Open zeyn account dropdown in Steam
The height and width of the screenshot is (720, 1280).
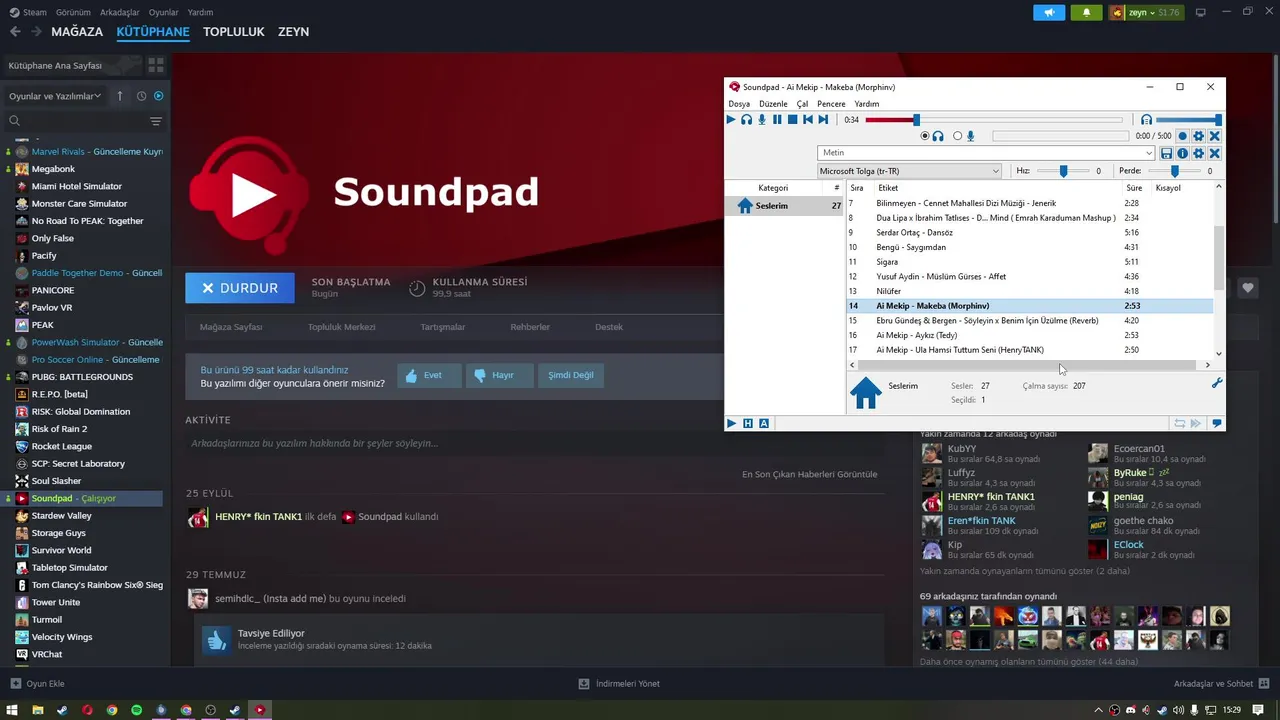1145,12
